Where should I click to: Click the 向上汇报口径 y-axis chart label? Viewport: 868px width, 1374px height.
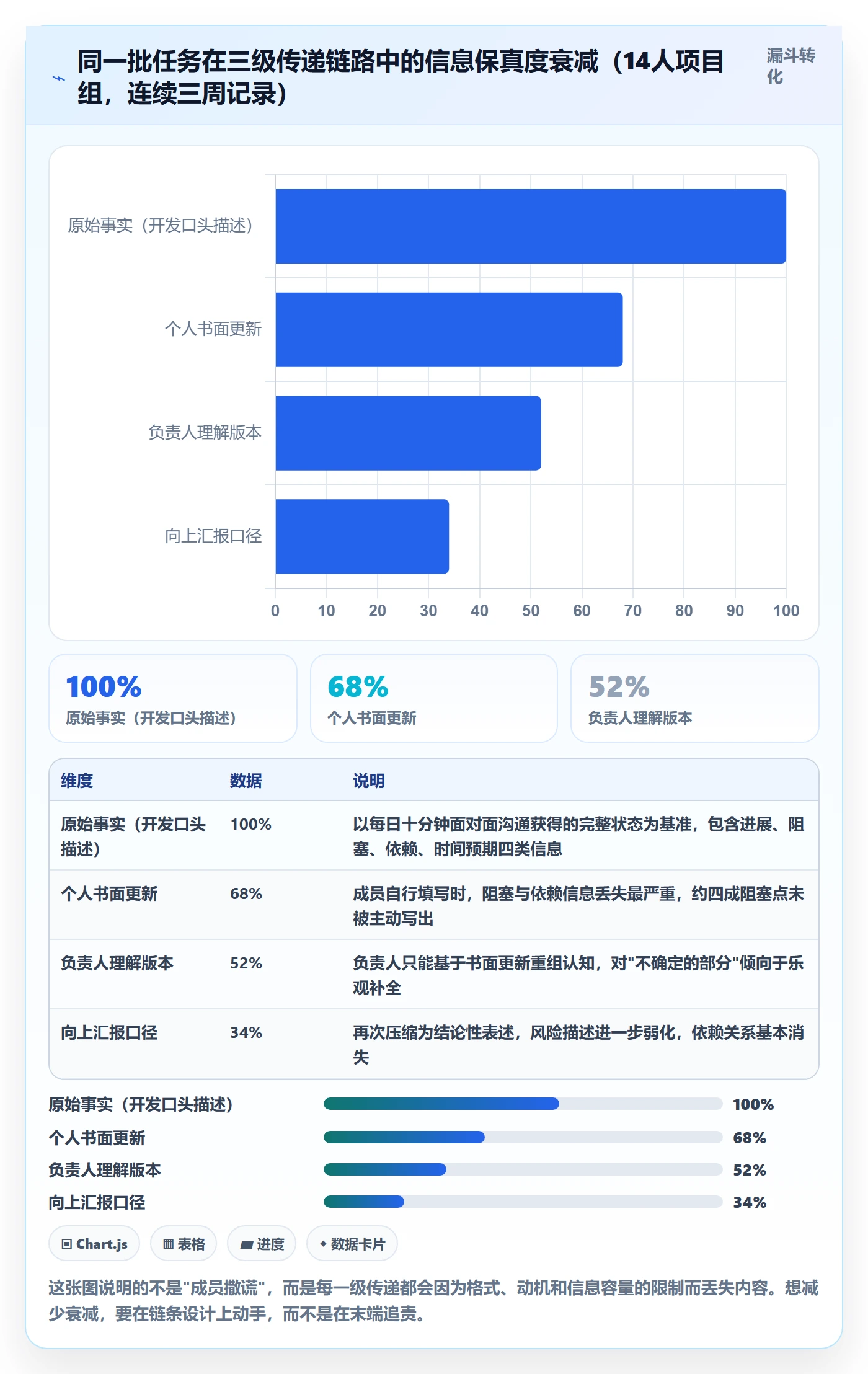(213, 536)
